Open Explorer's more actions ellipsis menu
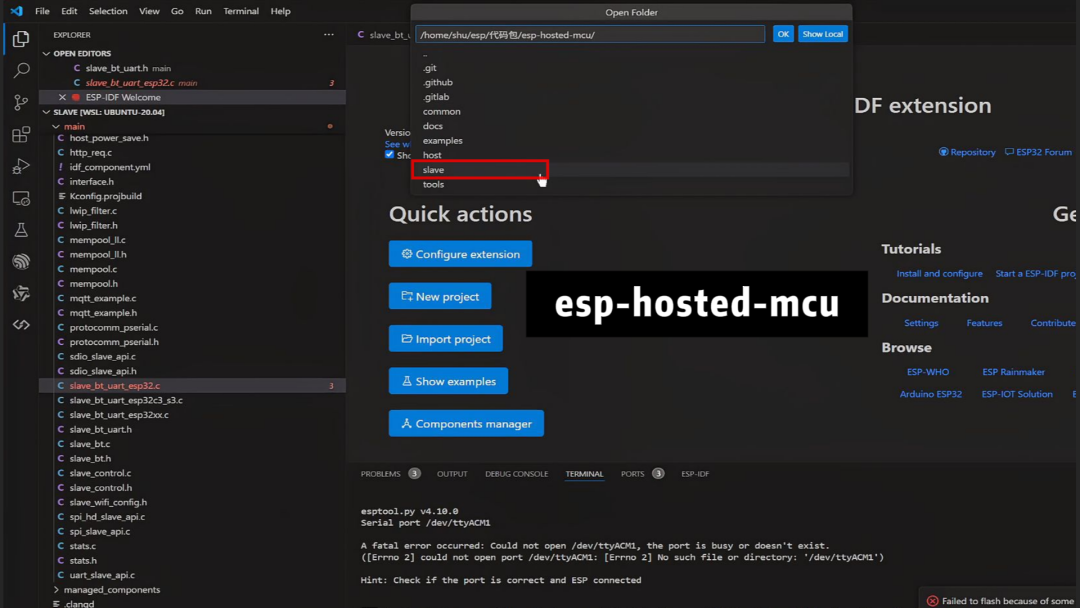This screenshot has height=608, width=1080. coord(329,34)
